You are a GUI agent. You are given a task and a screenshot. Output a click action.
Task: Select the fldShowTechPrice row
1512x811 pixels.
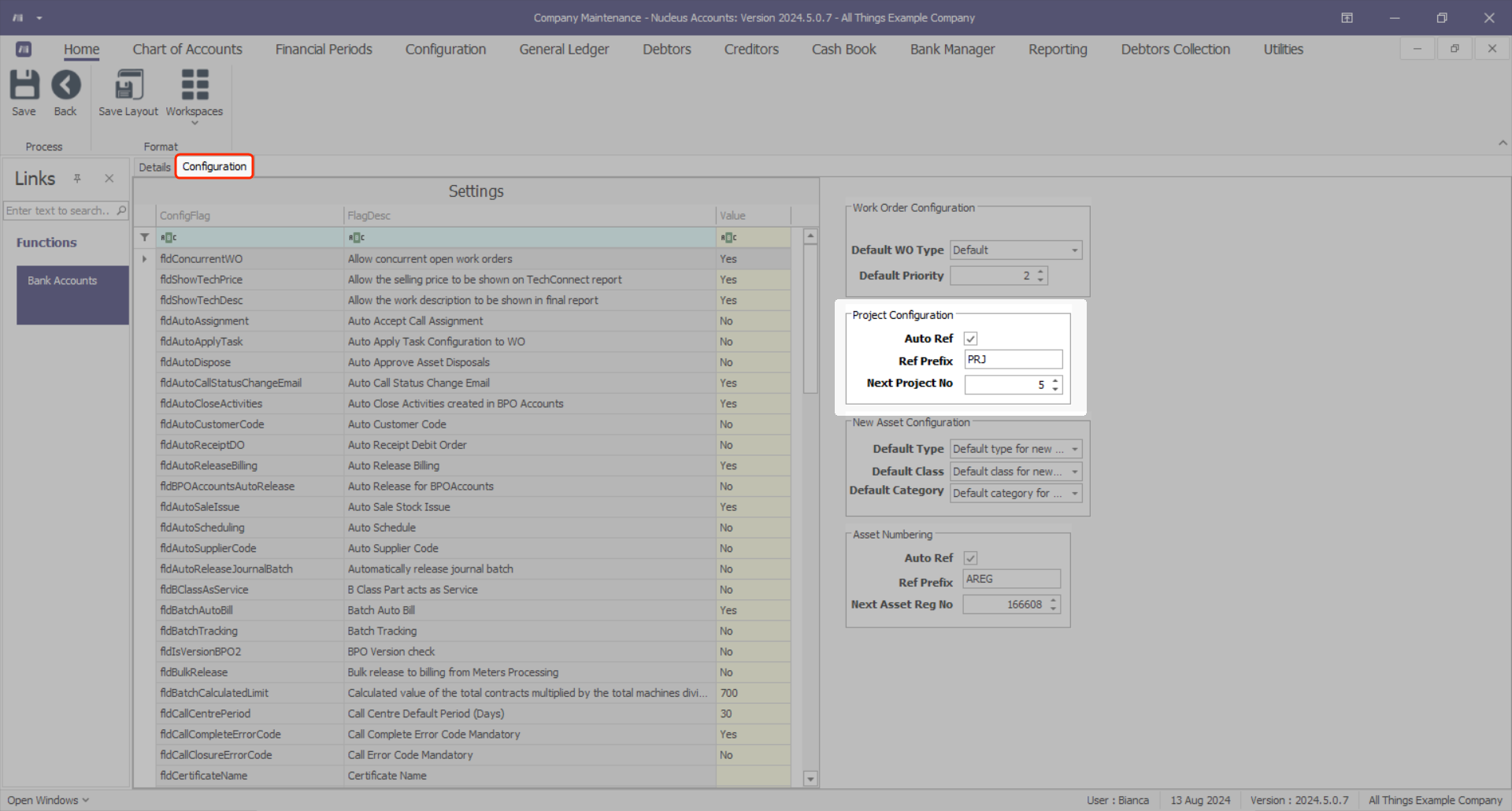(475, 280)
